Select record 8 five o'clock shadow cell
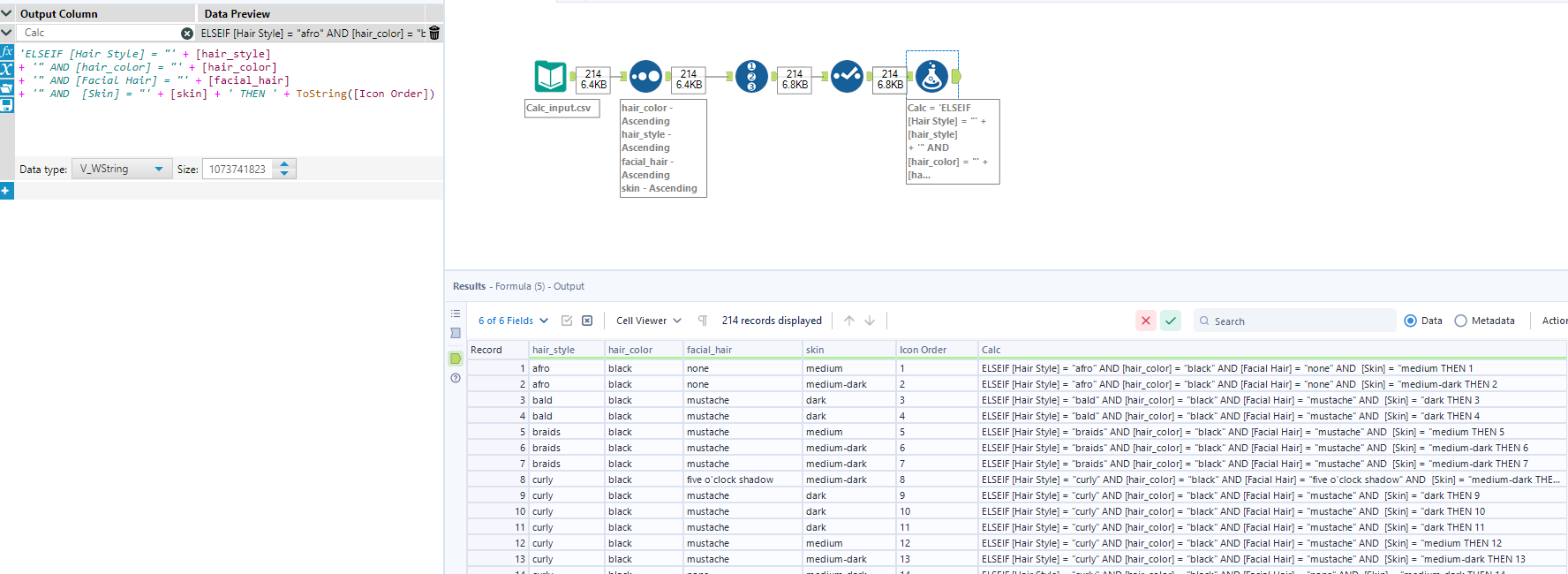The width and height of the screenshot is (1568, 574). click(743, 480)
